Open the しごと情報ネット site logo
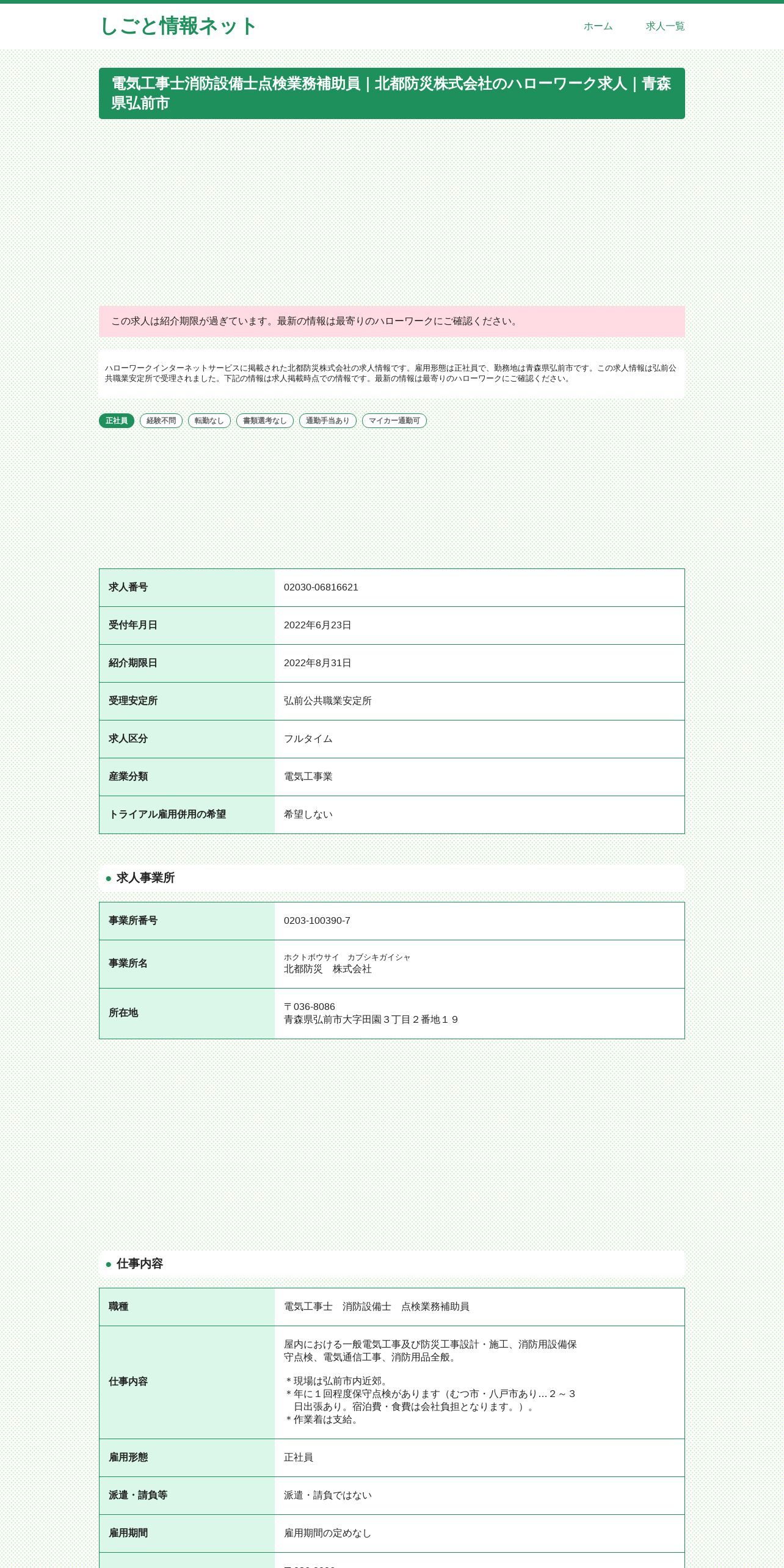Viewport: 784px width, 1568px height. pos(178,26)
